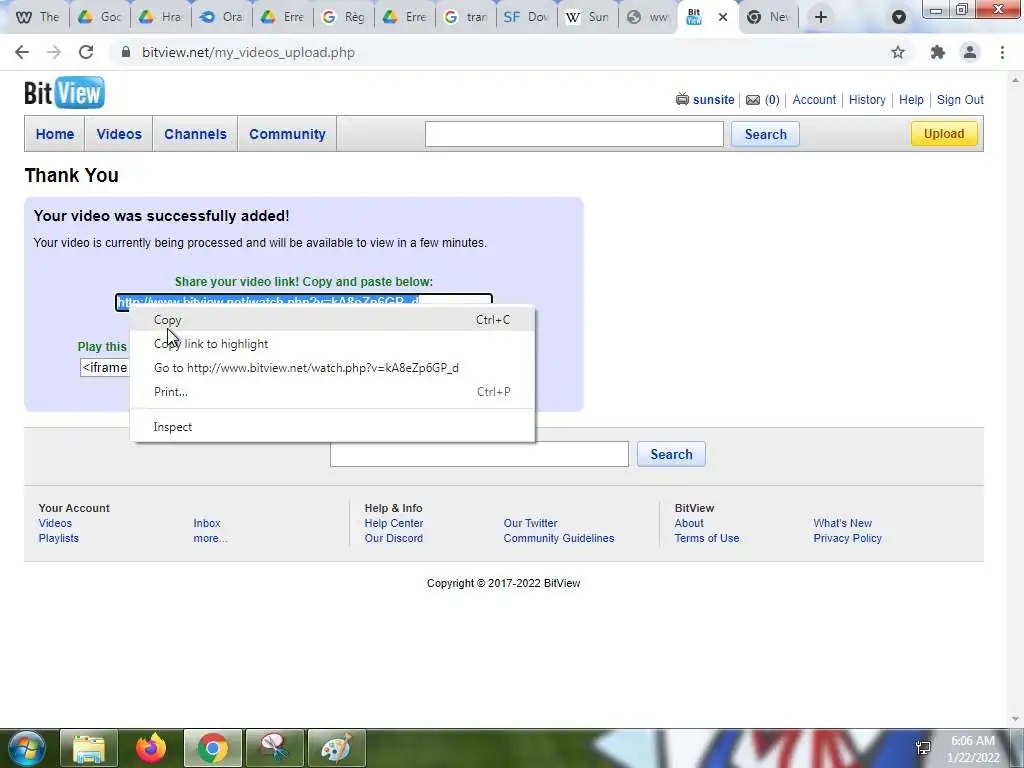Open the Chrome profile avatar
The width and height of the screenshot is (1024, 768).
pyautogui.click(x=970, y=52)
